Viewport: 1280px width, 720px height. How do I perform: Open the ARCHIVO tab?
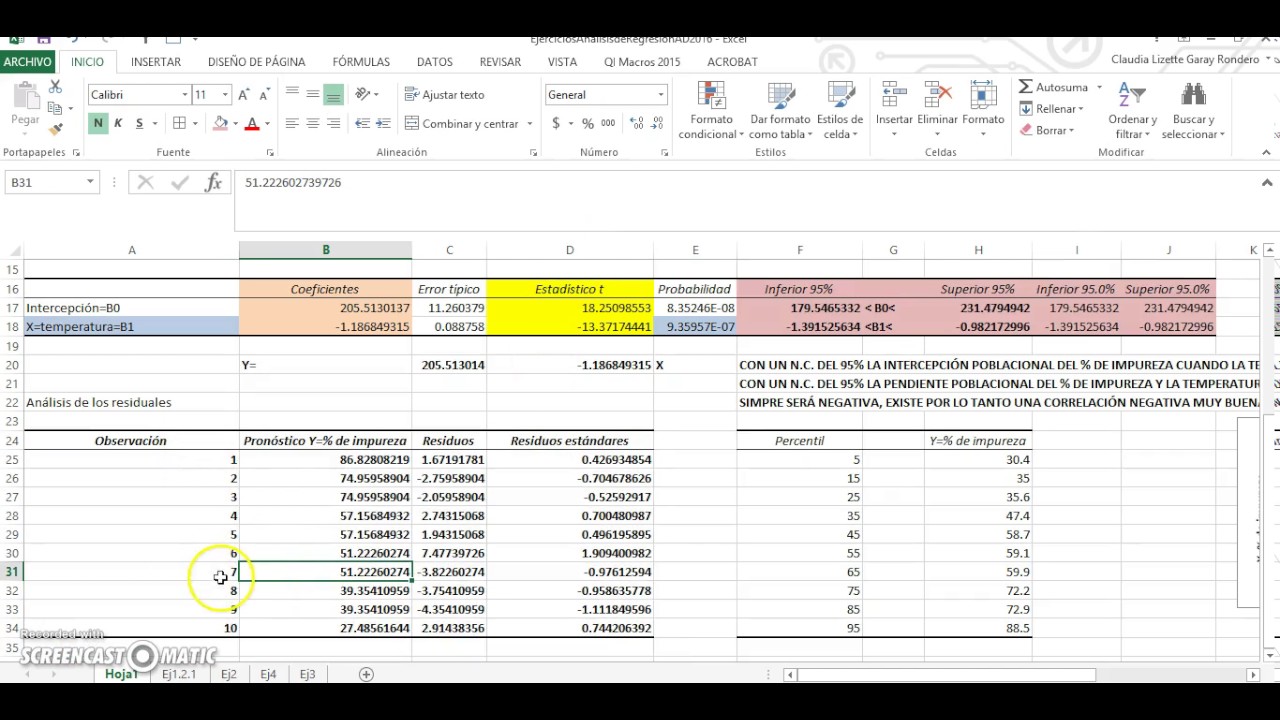click(27, 62)
